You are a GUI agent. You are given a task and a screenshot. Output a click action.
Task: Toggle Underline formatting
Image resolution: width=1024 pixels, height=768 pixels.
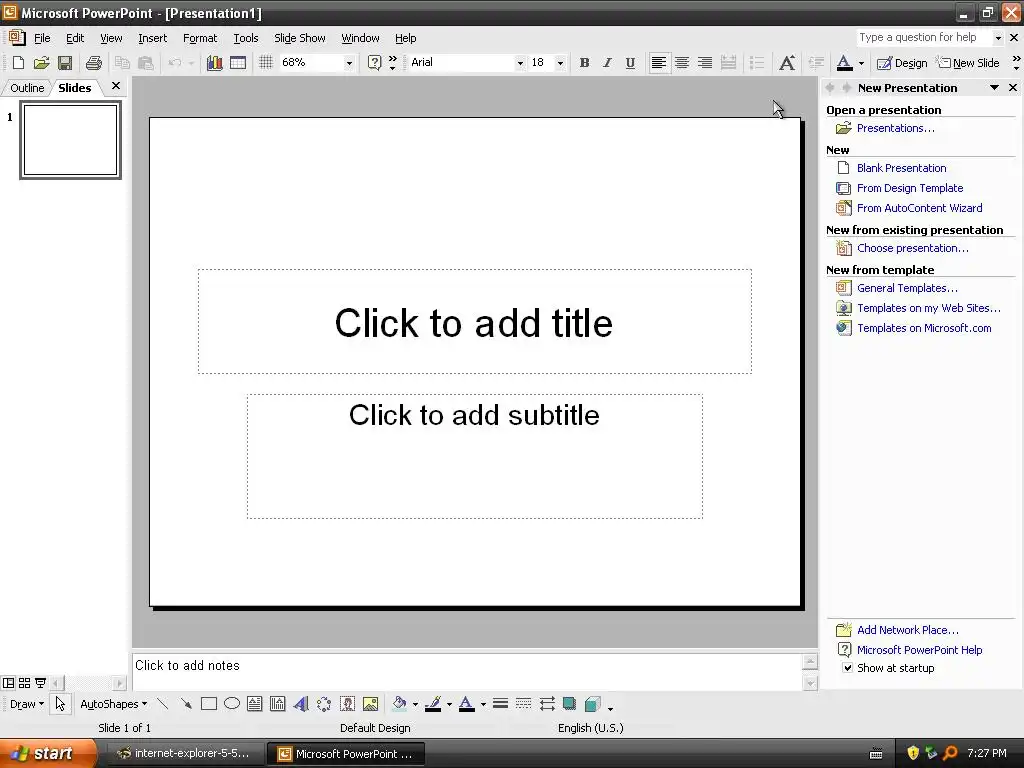click(630, 63)
